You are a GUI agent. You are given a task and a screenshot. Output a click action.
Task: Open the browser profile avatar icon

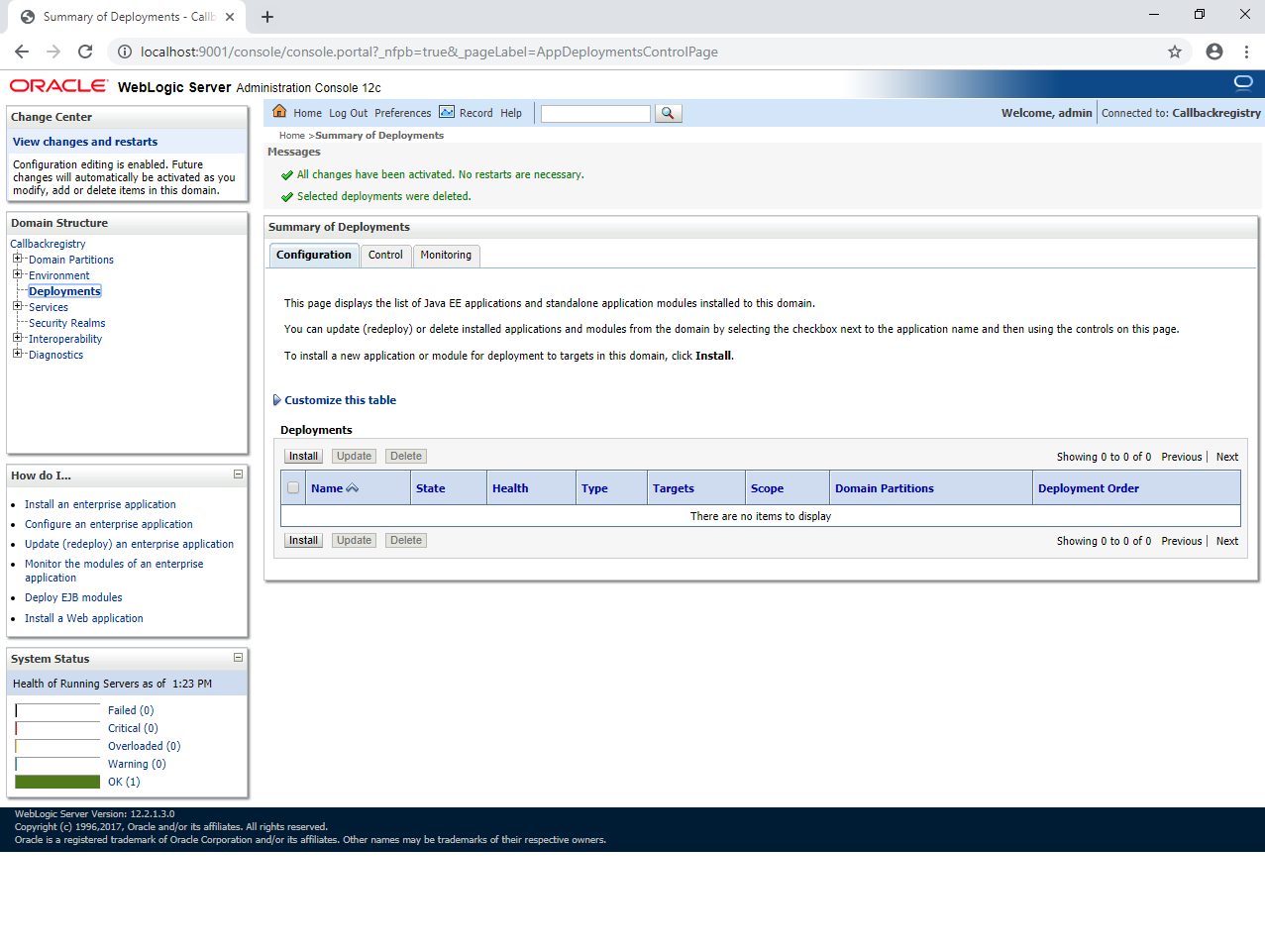click(x=1214, y=52)
